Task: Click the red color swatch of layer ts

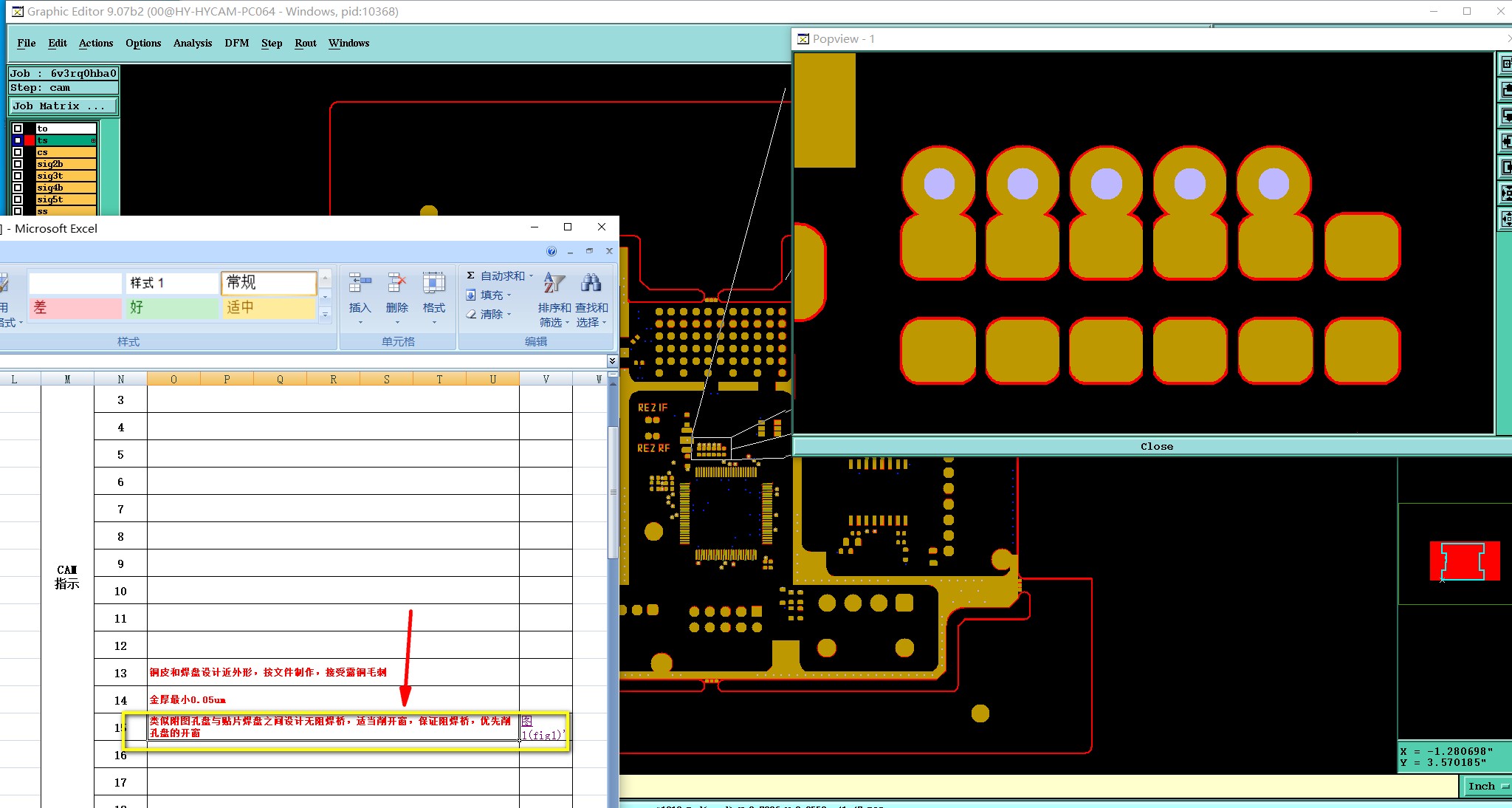Action: 30,140
